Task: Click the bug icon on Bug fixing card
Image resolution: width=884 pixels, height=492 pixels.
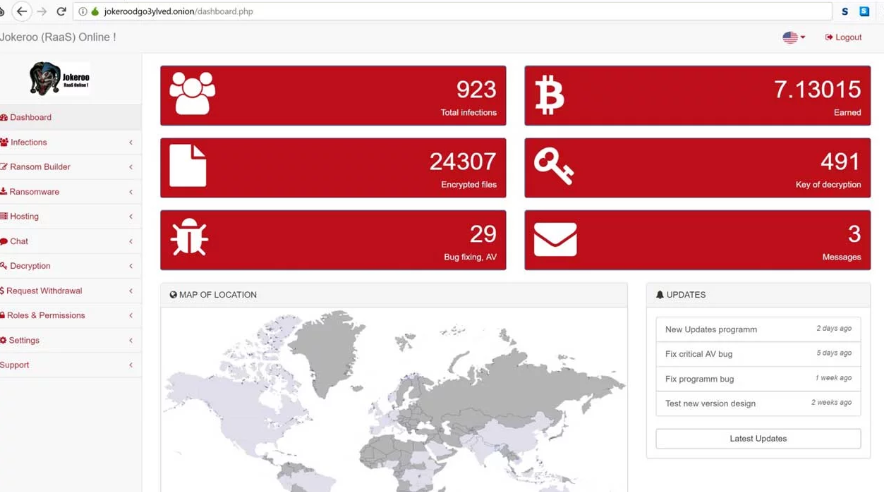Action: pos(189,238)
